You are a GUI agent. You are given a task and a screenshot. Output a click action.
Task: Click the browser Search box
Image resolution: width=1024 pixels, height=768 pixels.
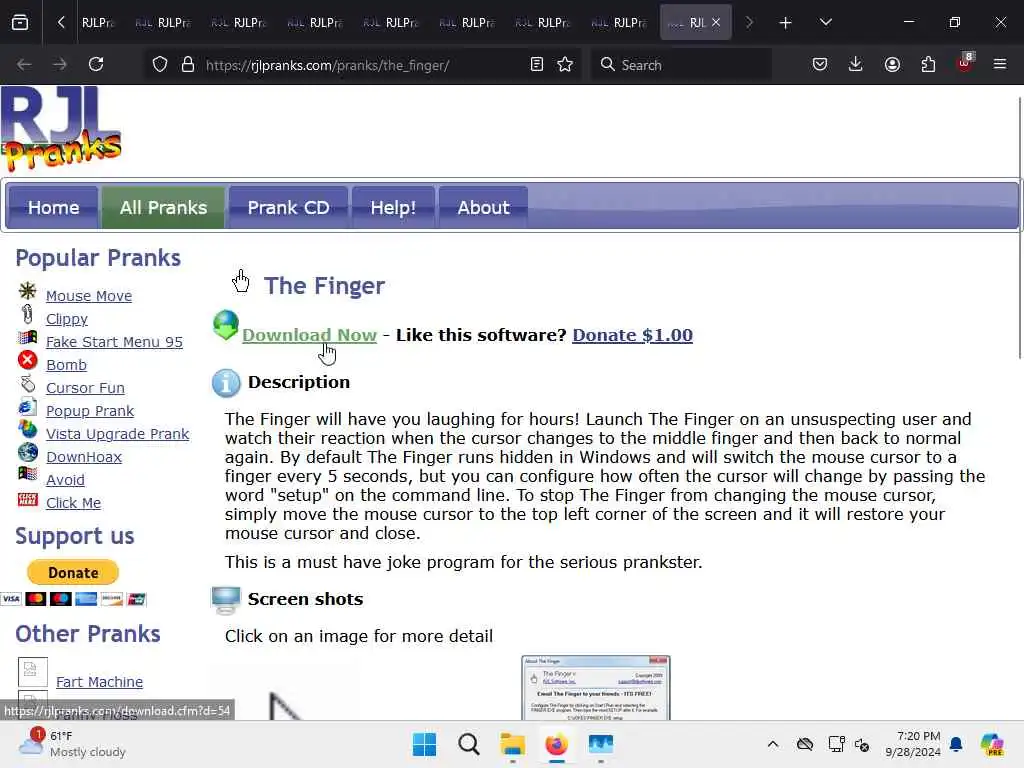[x=681, y=65]
